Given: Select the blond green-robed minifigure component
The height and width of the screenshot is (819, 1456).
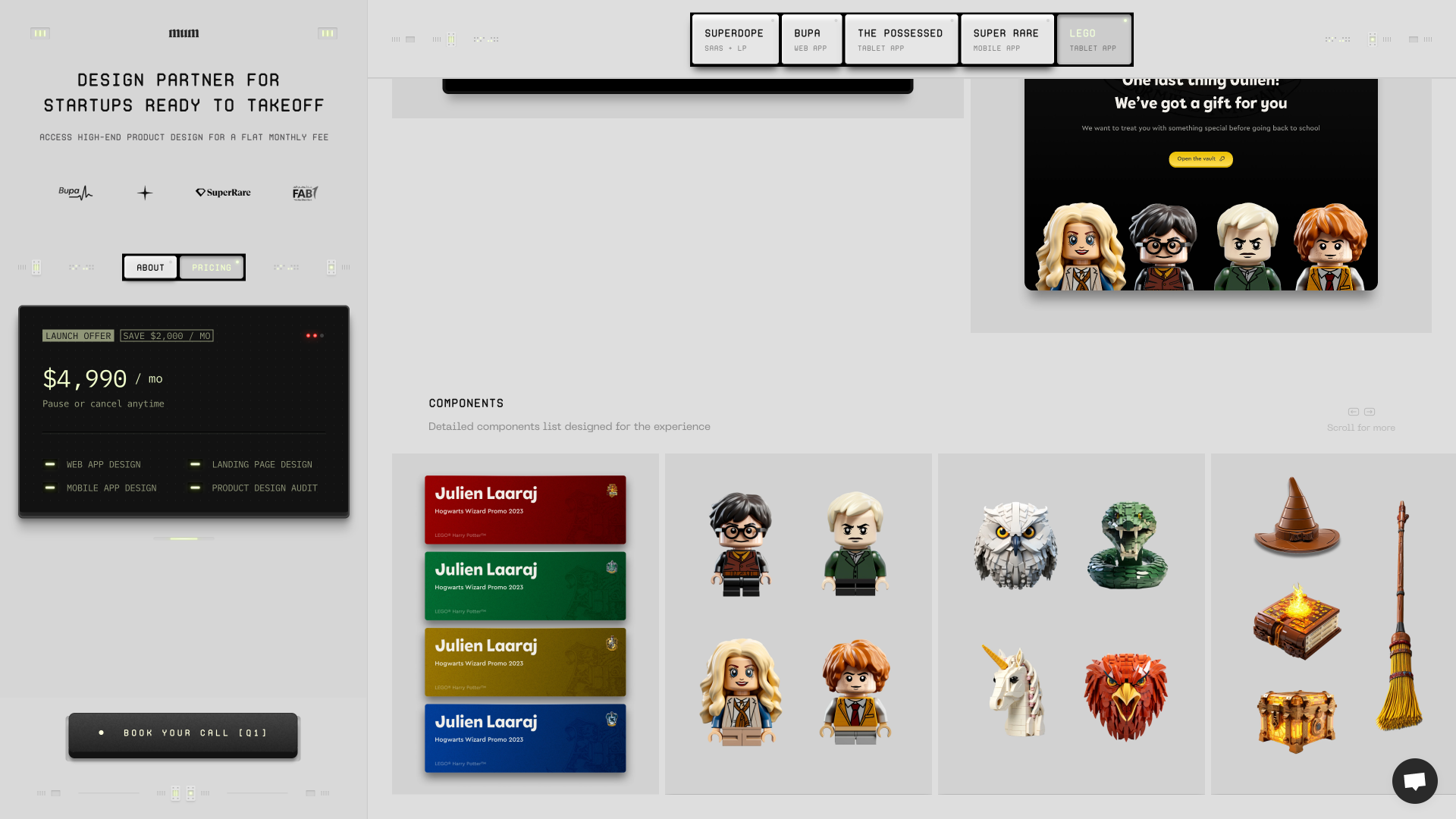Looking at the screenshot, I should point(855,544).
